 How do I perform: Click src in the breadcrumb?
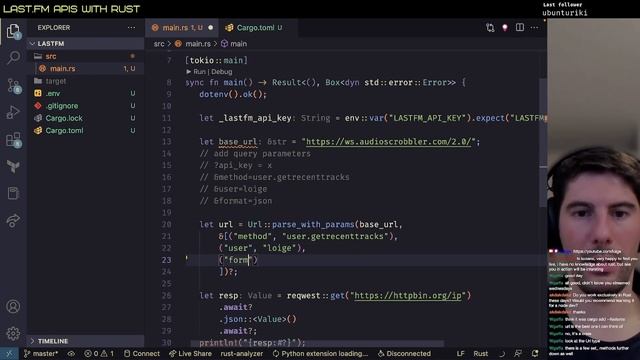(159, 44)
